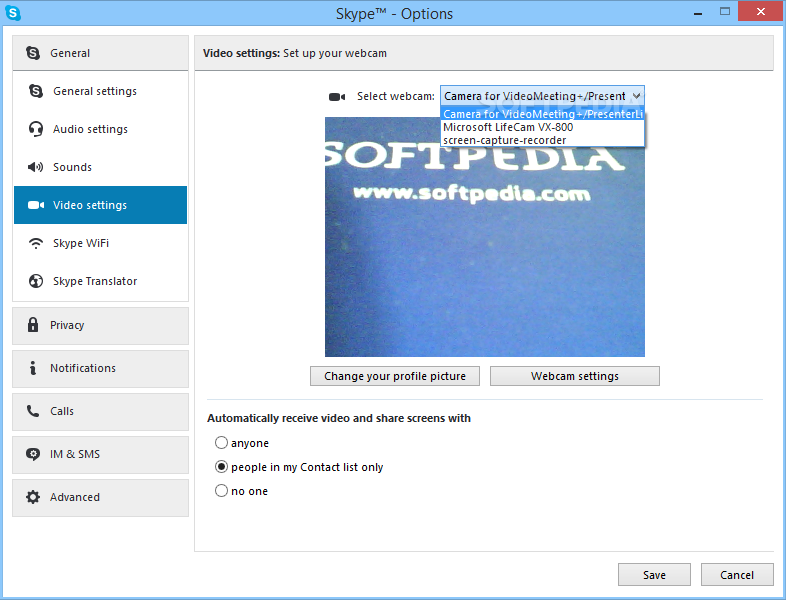Choose Camera for VideoMeeting+/PresenterLi option
786x600 pixels.
point(542,114)
